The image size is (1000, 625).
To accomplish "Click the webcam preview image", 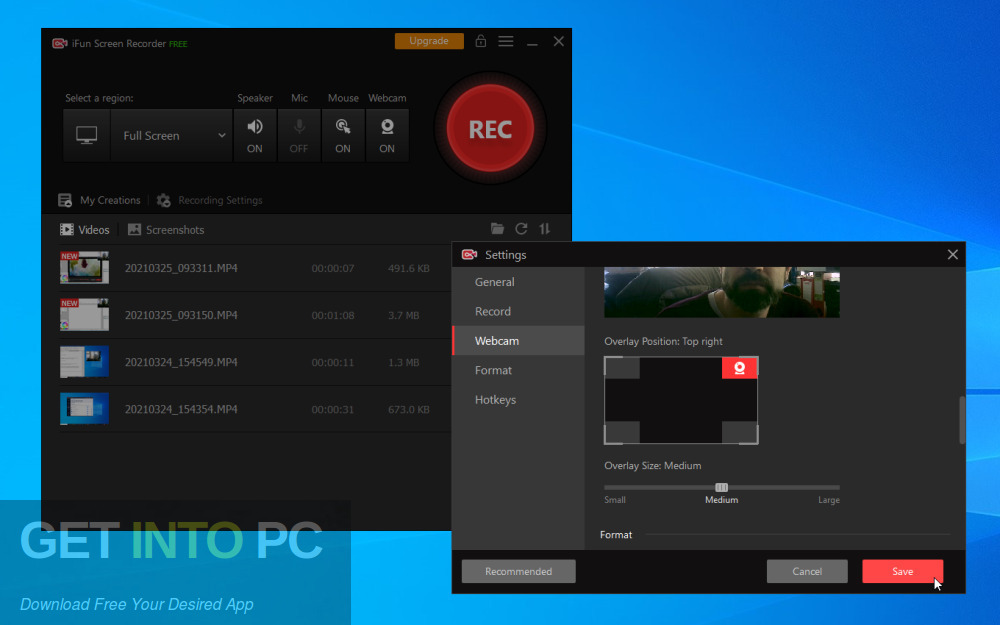I will [x=722, y=292].
